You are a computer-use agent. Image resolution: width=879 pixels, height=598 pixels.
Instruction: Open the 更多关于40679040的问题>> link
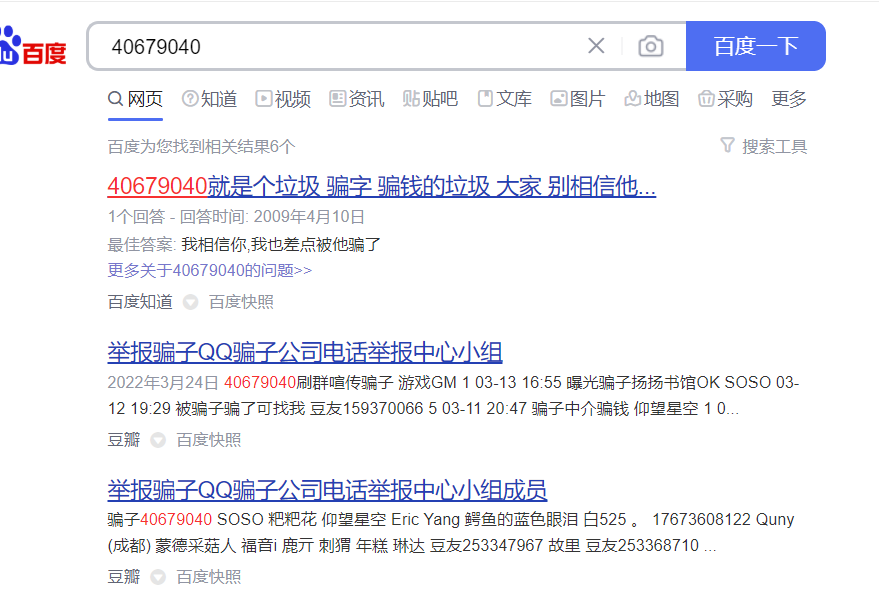pyautogui.click(x=210, y=271)
